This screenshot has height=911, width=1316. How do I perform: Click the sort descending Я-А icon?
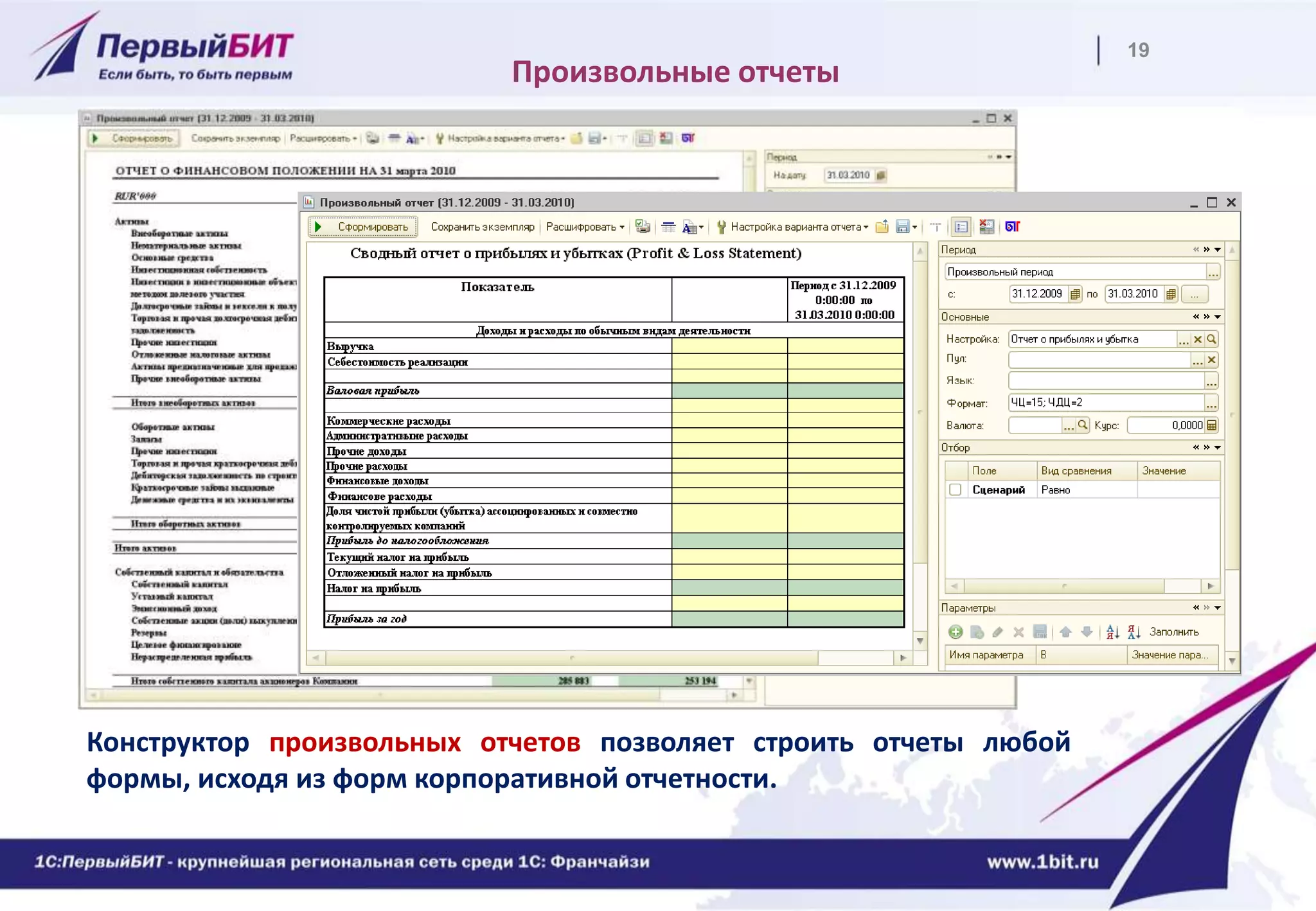tap(1134, 632)
